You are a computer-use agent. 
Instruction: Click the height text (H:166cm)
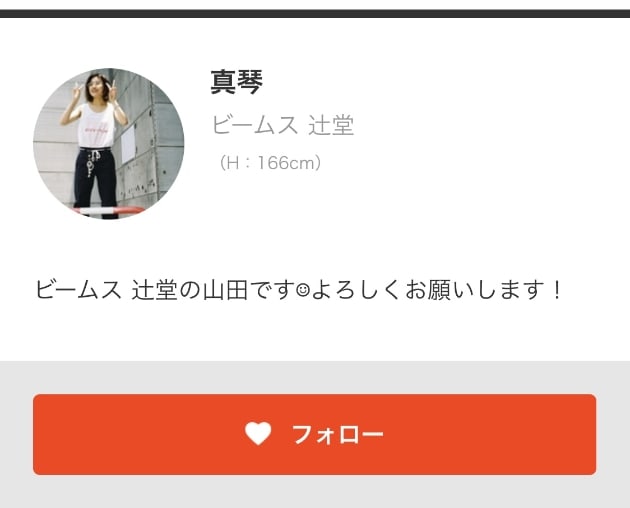coord(270,163)
